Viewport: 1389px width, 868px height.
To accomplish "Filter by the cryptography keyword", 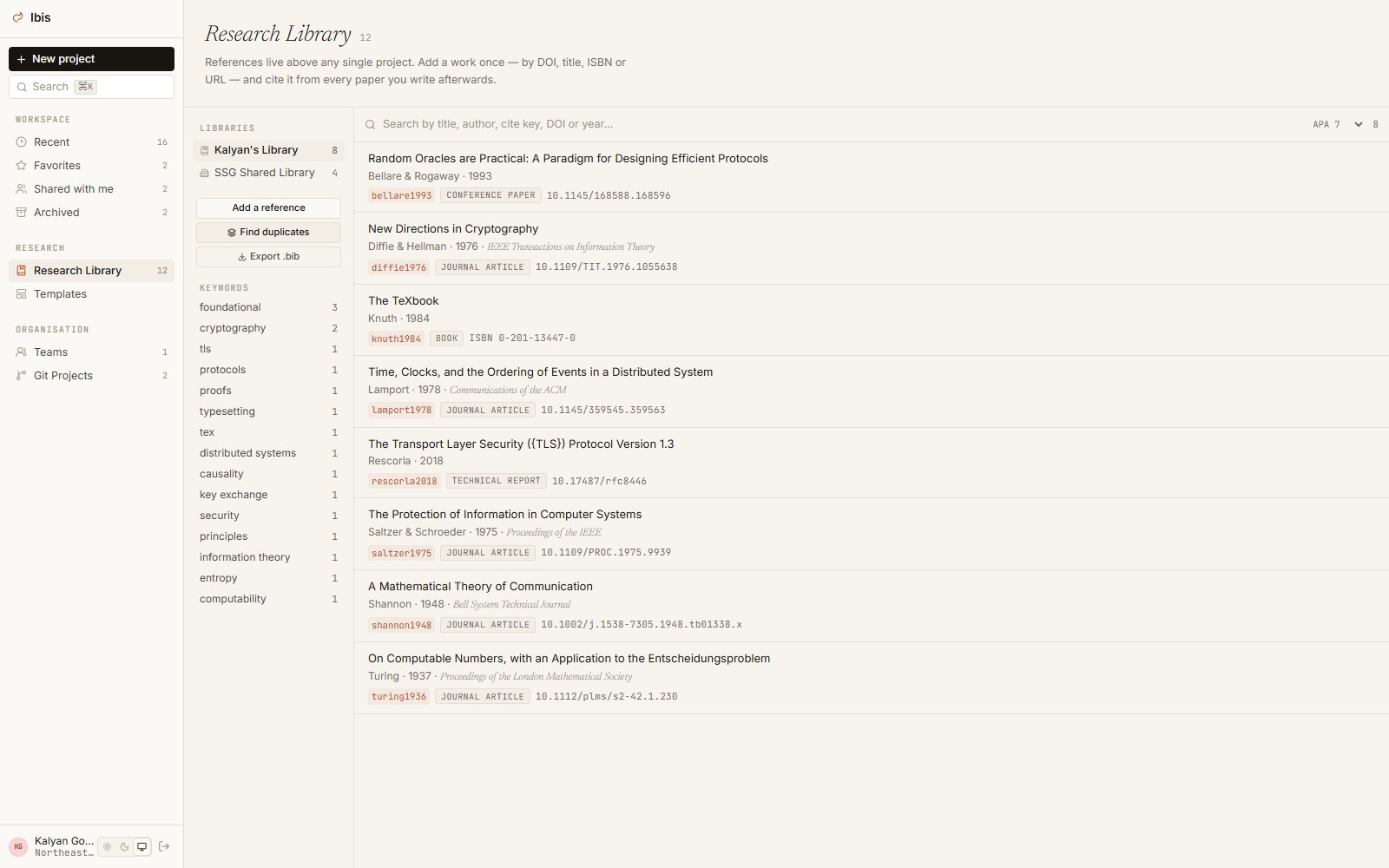I will tap(268, 328).
